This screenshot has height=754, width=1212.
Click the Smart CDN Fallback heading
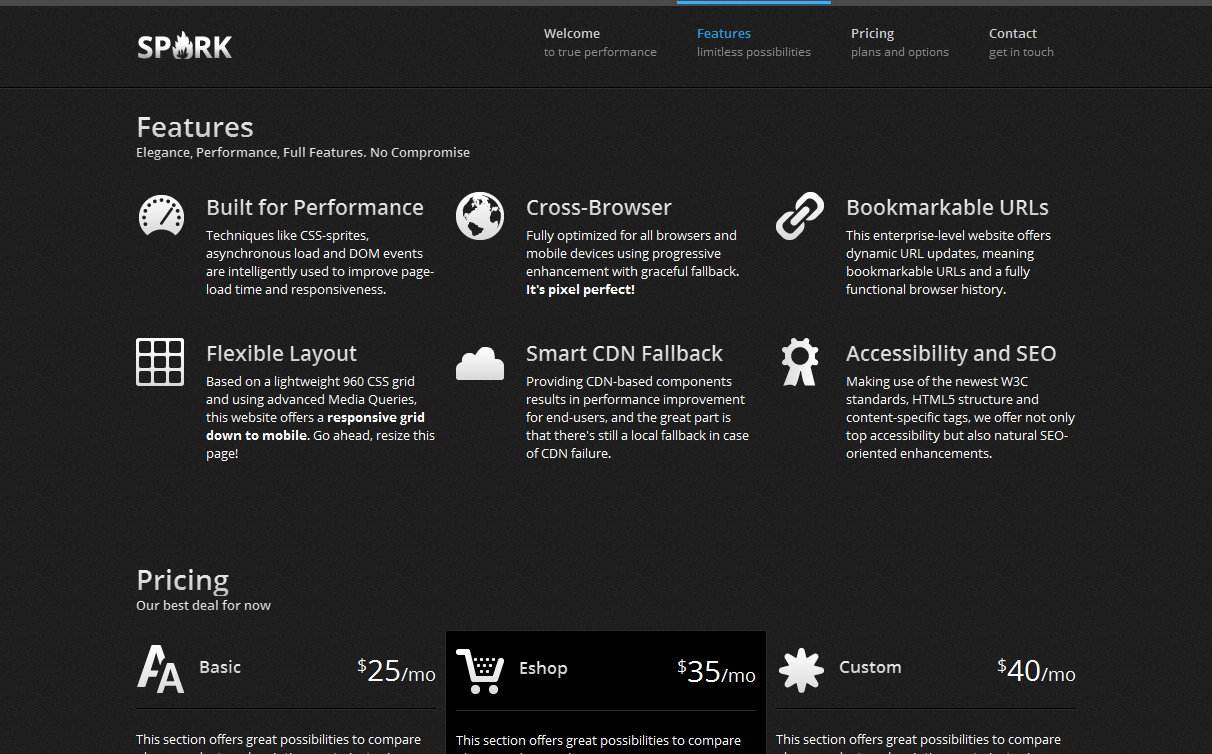[624, 354]
